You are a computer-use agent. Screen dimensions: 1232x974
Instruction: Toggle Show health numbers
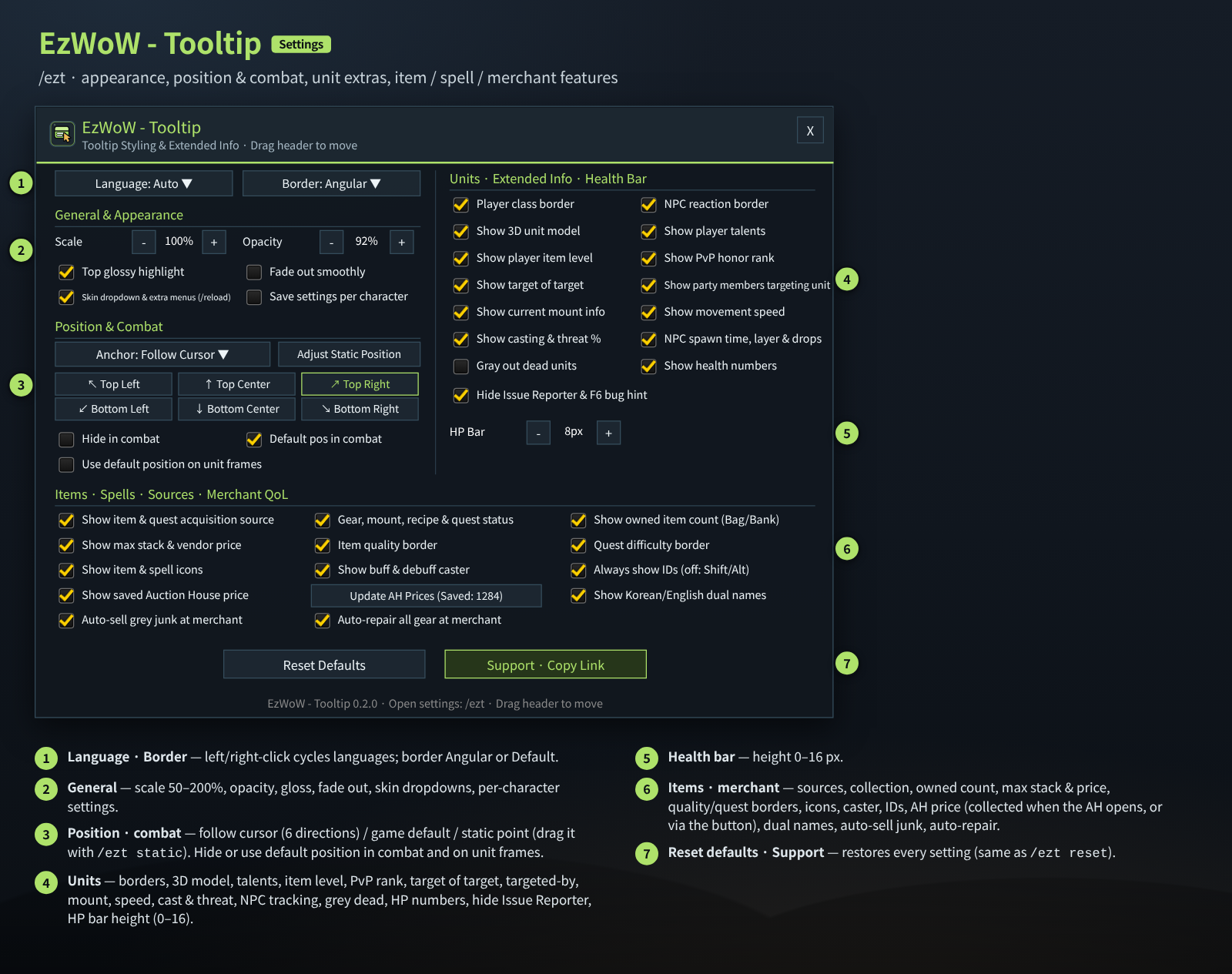click(649, 367)
